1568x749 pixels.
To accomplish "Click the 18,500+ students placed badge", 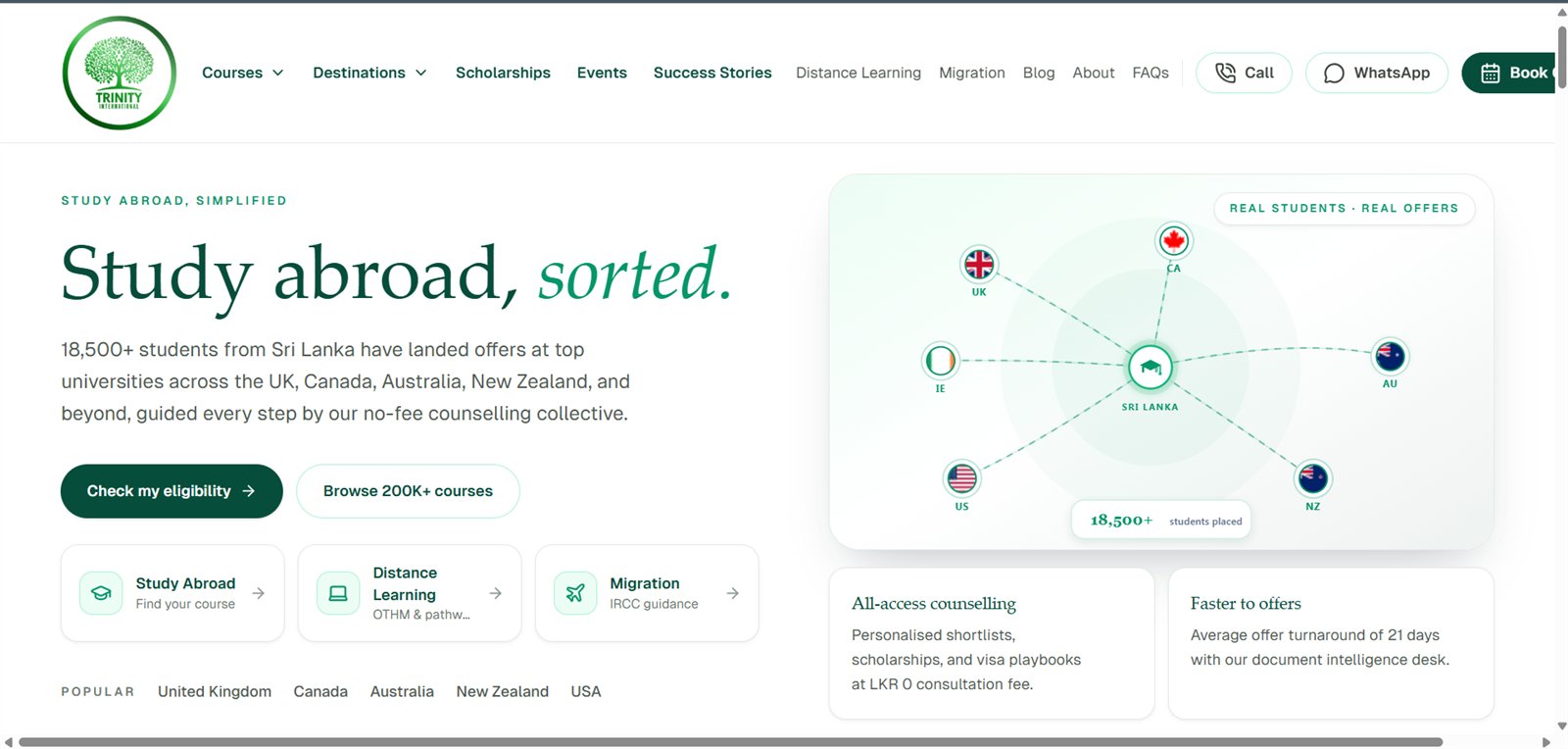I will point(1161,521).
